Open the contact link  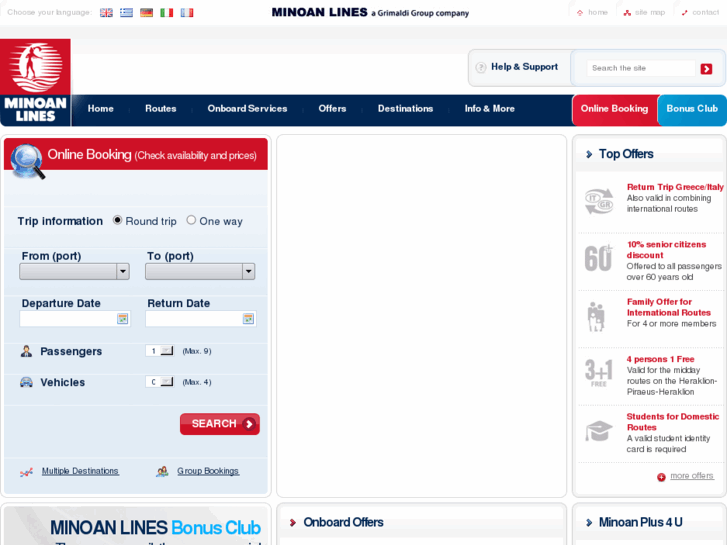click(706, 13)
